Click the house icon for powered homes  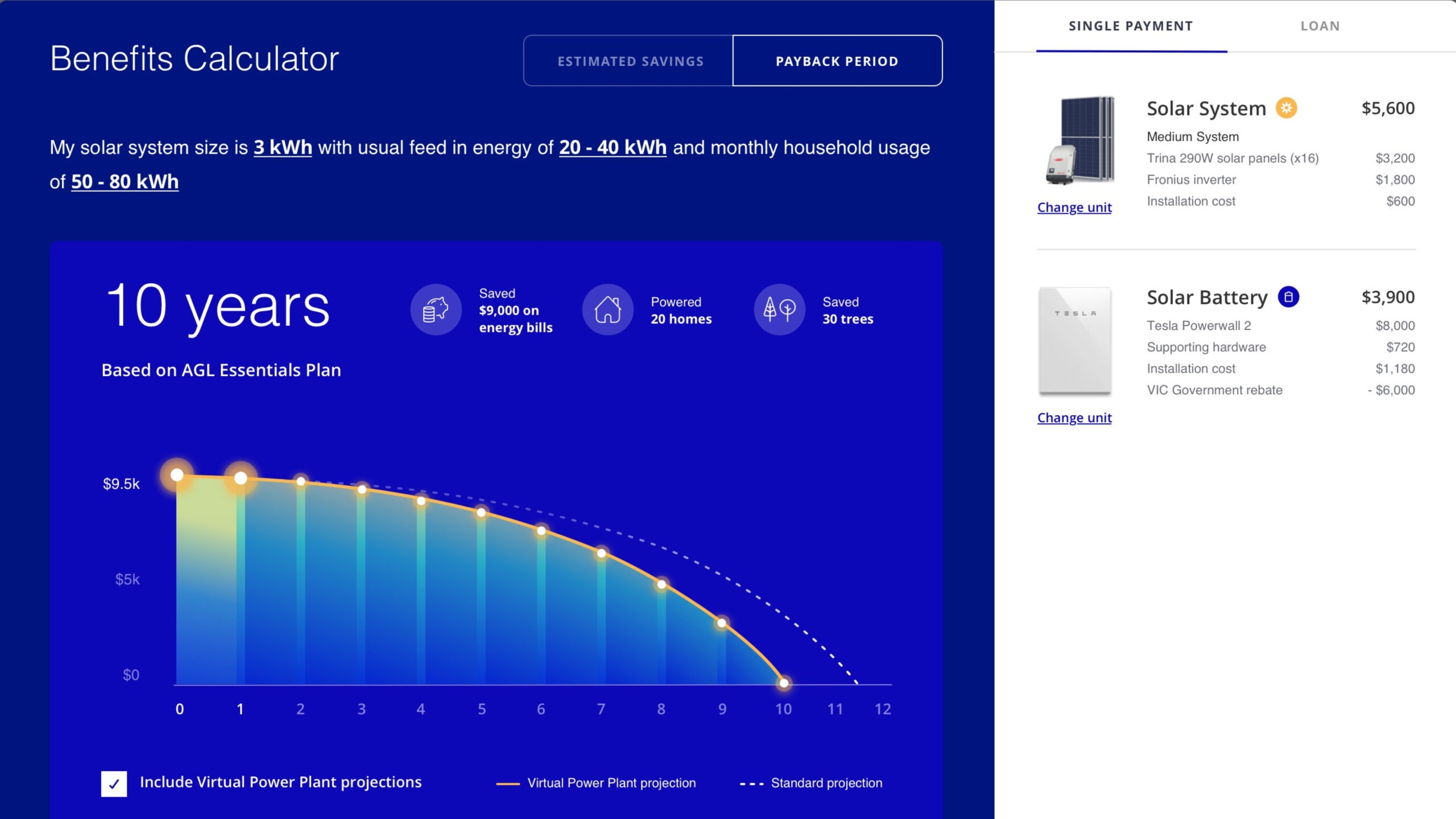point(607,309)
